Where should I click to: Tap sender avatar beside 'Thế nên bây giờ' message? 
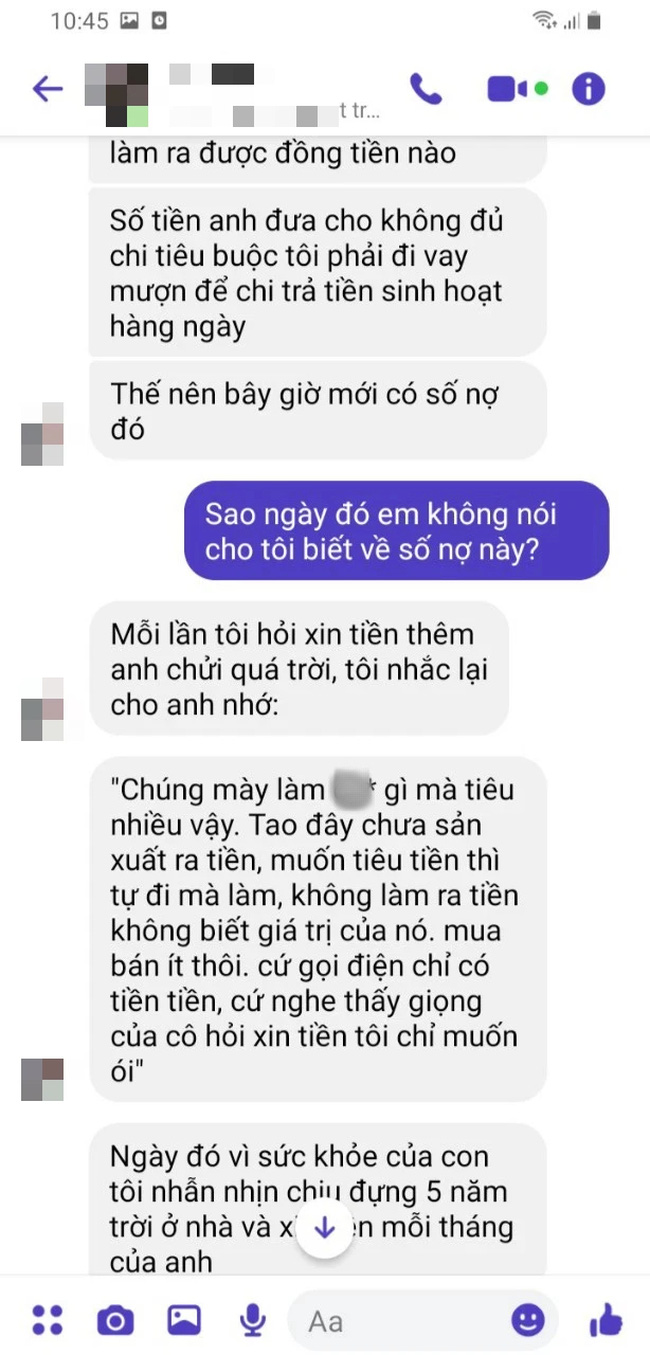click(x=42, y=434)
